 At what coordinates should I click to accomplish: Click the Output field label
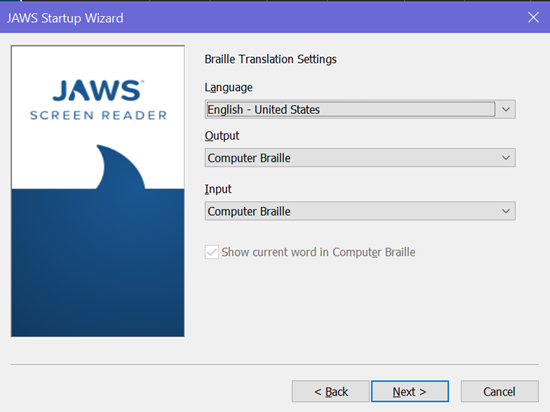[x=222, y=136]
